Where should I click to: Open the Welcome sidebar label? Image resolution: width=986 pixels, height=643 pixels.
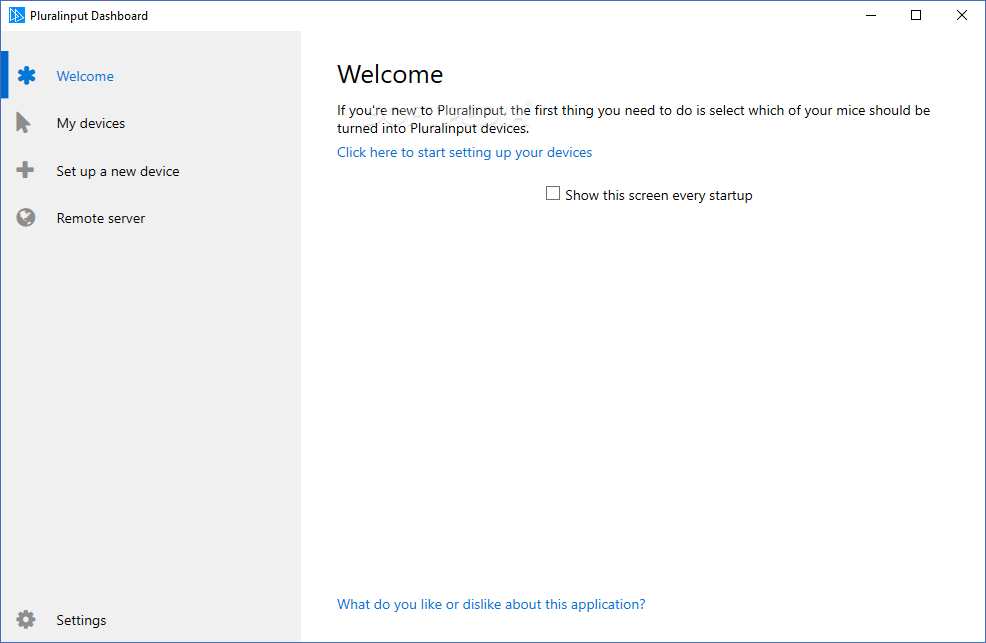click(85, 76)
